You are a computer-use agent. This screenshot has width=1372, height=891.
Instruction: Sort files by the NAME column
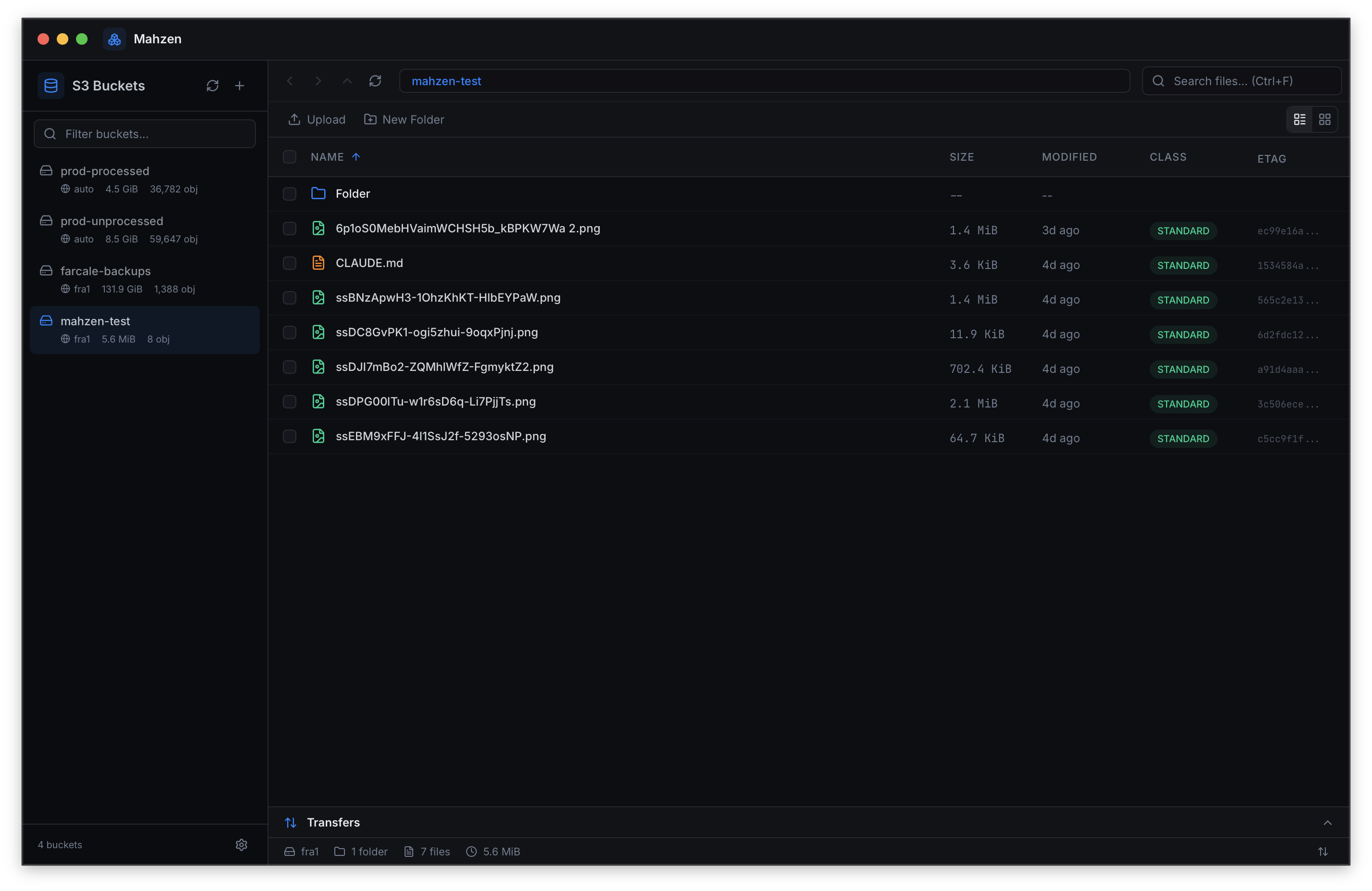[328, 157]
